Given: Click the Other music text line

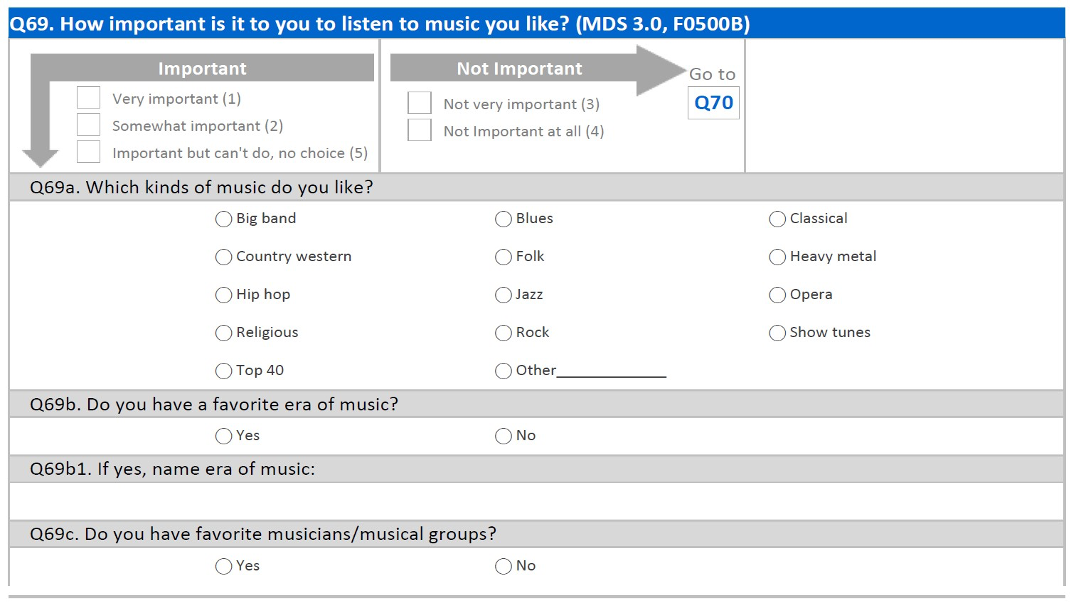Looking at the screenshot, I should 611,371.
